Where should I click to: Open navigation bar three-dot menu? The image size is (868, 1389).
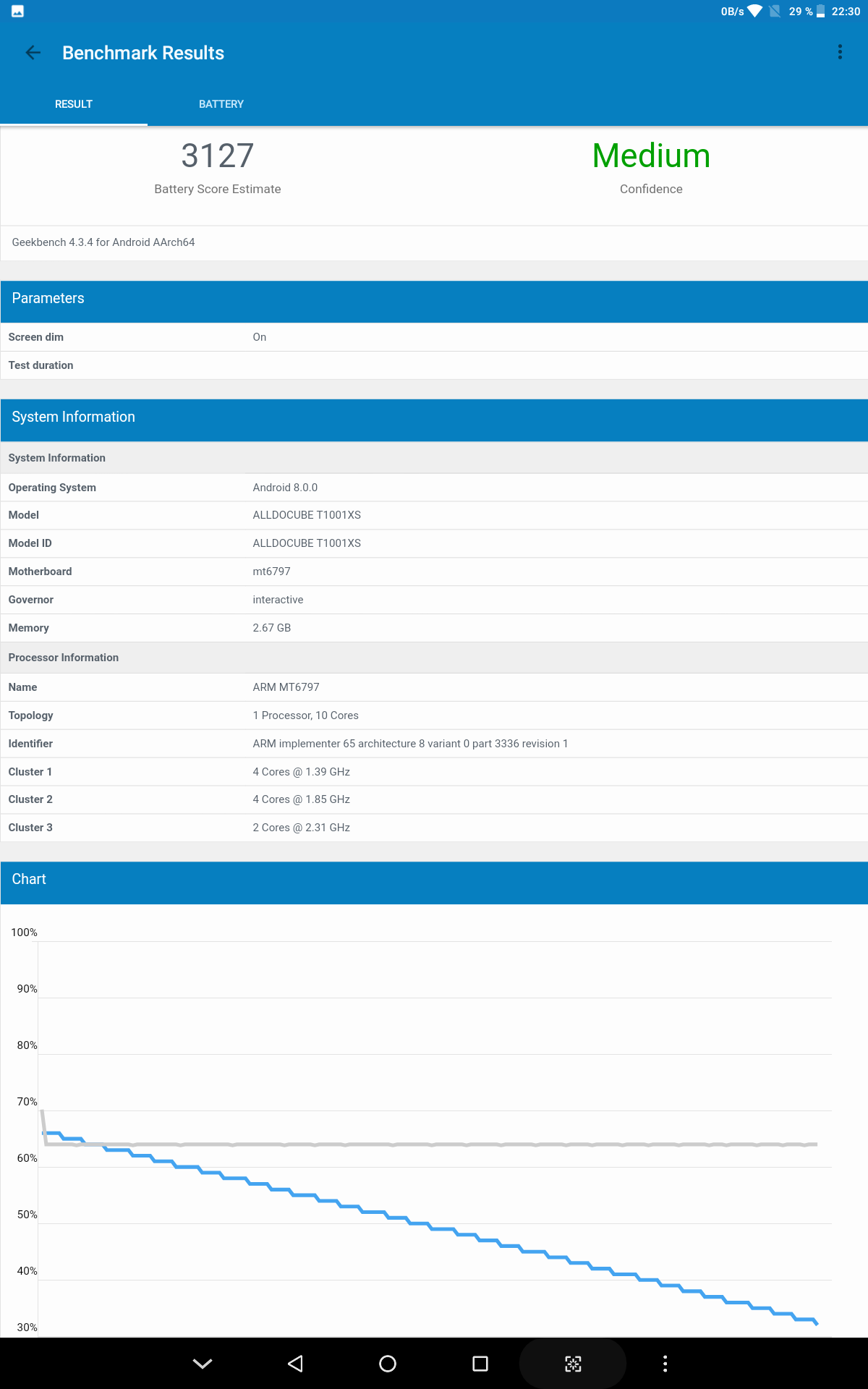(665, 1364)
